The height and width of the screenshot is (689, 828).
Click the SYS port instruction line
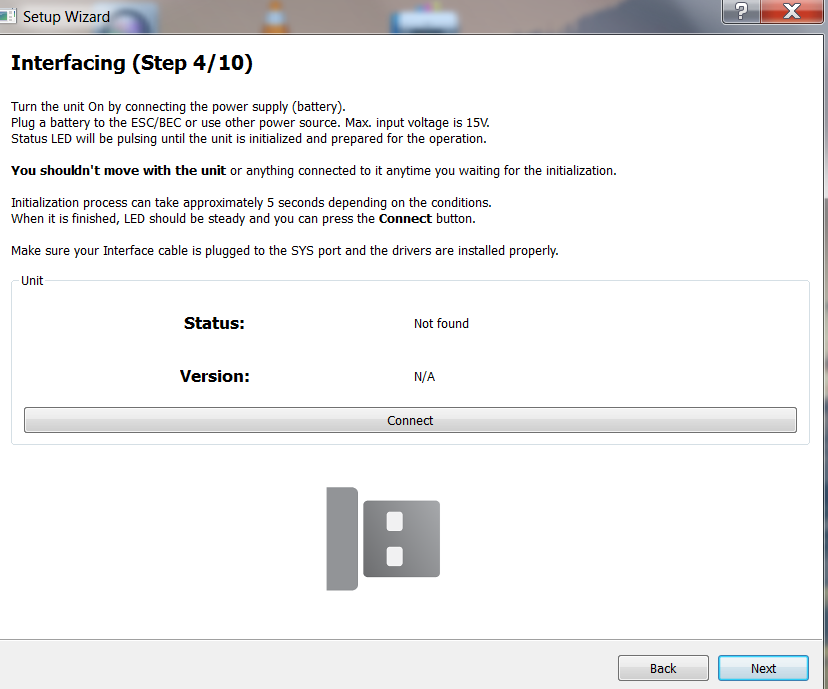tap(284, 251)
